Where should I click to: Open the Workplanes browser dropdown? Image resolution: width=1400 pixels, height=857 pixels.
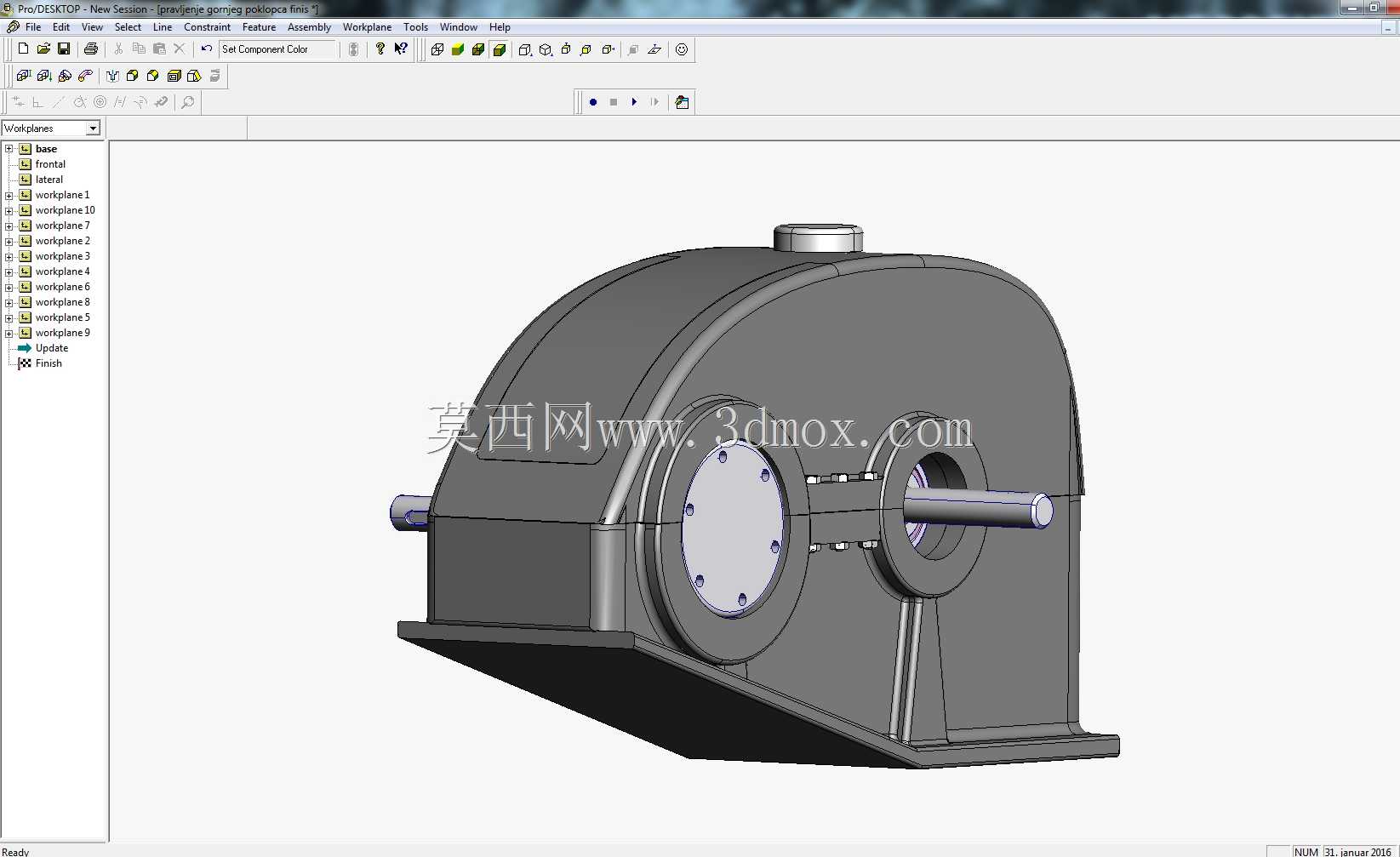93,129
